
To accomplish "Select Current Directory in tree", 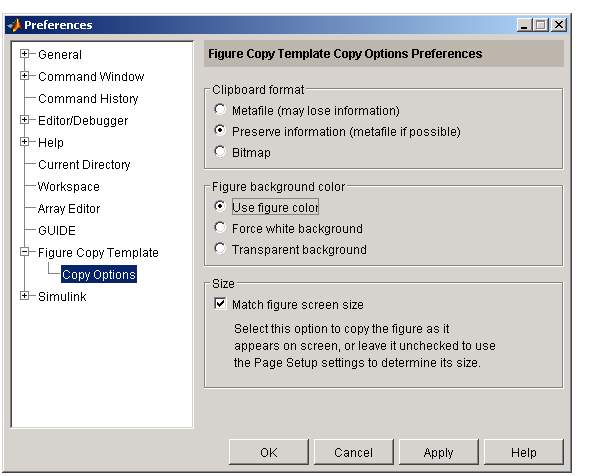I will [x=84, y=164].
